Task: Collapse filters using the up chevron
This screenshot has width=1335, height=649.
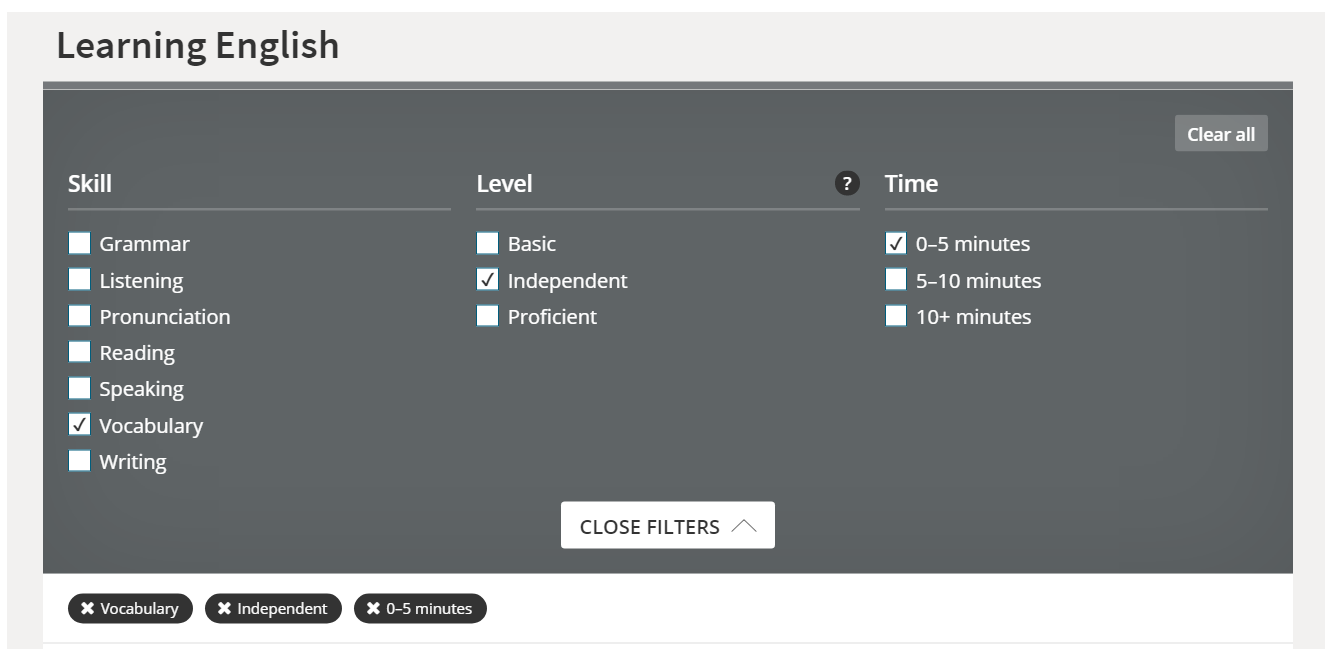Action: (744, 526)
